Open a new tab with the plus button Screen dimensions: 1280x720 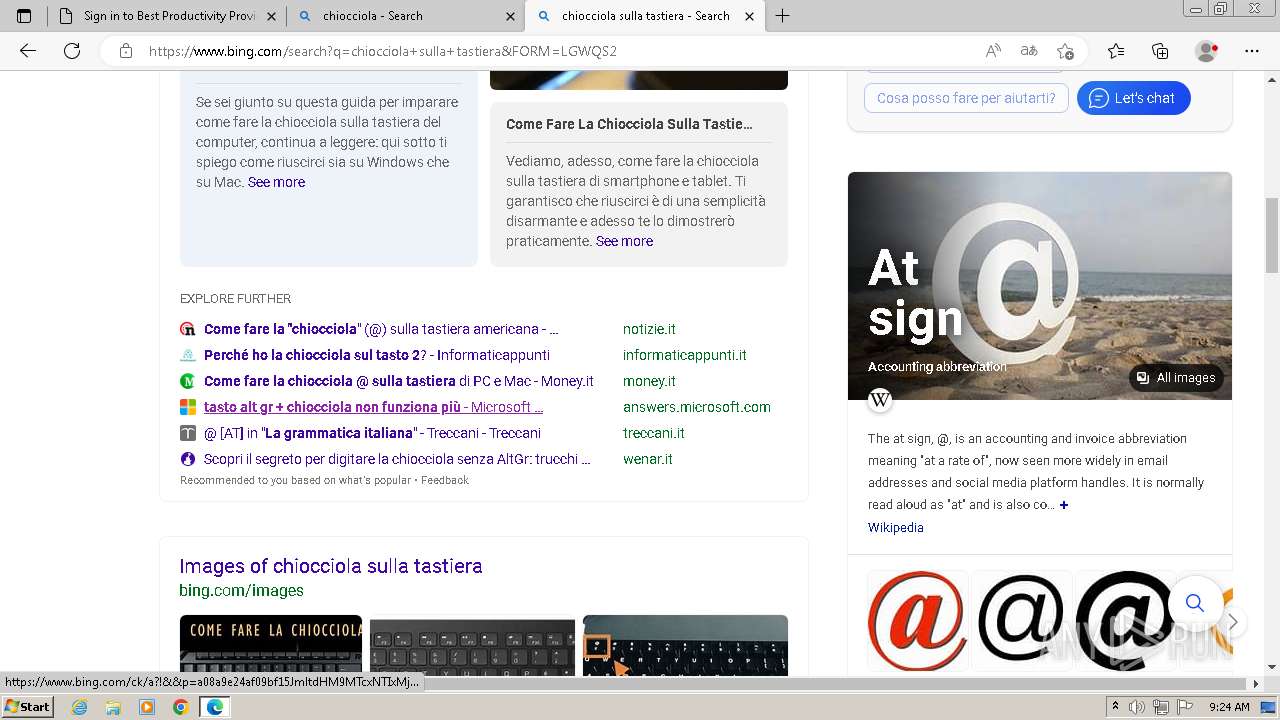tap(783, 16)
